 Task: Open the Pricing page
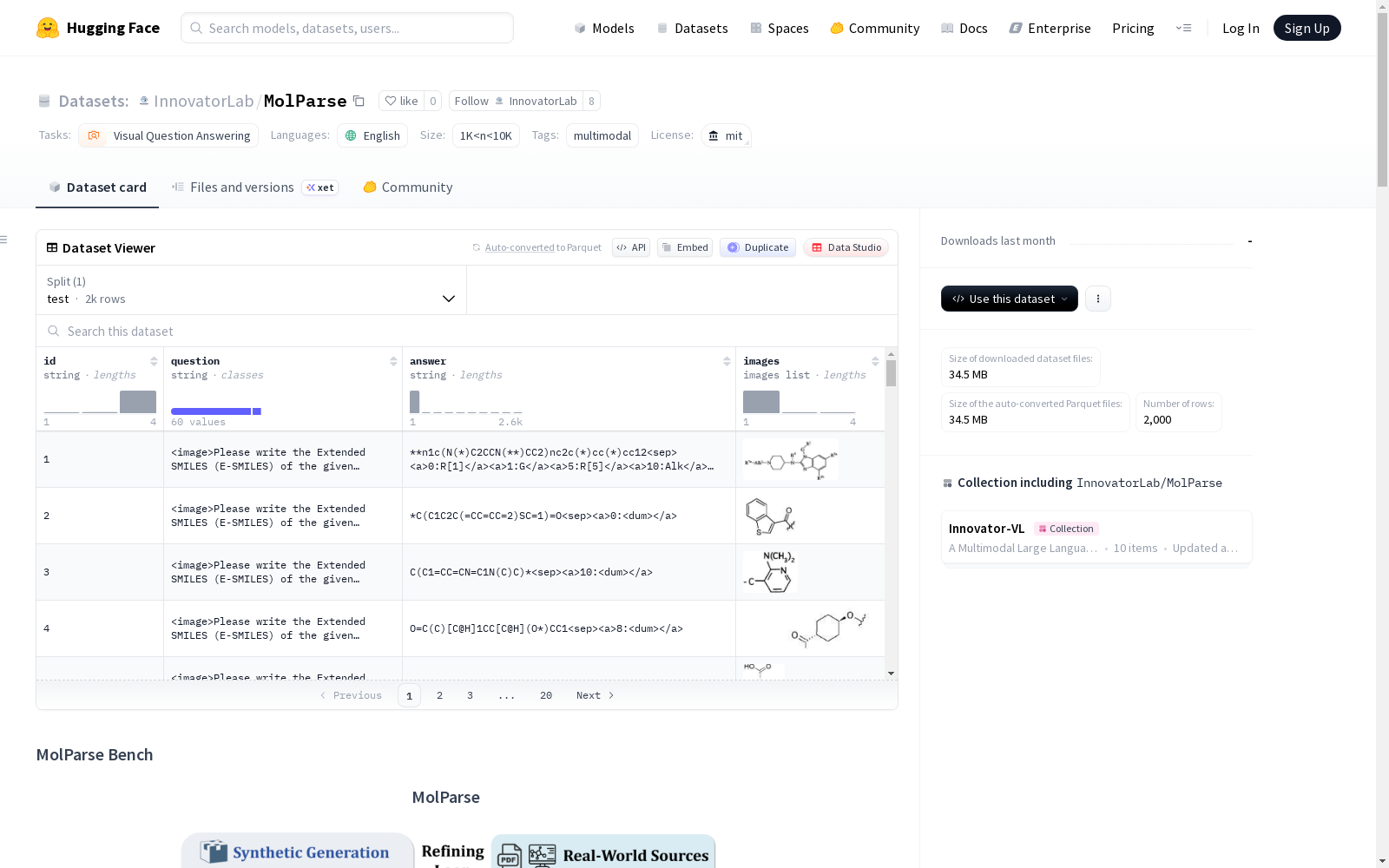click(1133, 28)
